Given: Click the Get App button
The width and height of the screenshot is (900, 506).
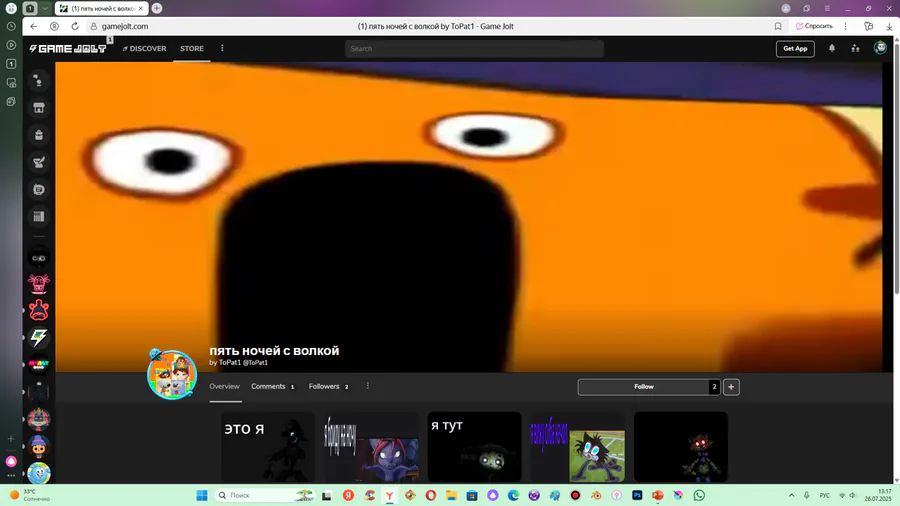Looking at the screenshot, I should click(795, 49).
